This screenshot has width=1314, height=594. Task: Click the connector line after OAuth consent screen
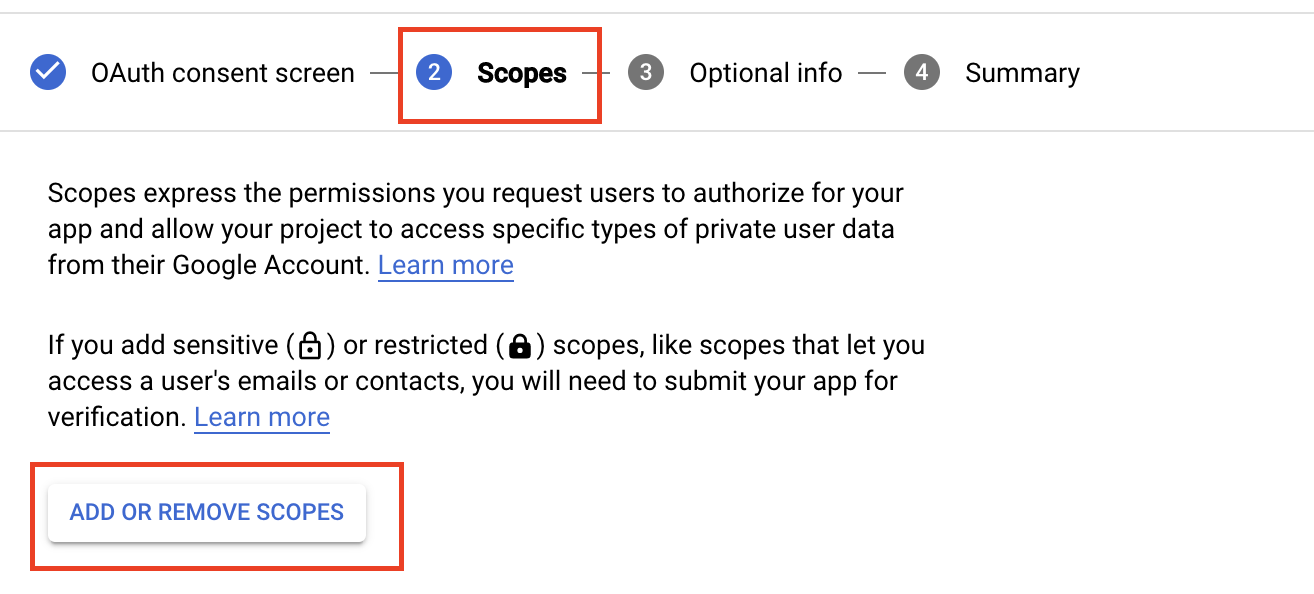tap(384, 73)
